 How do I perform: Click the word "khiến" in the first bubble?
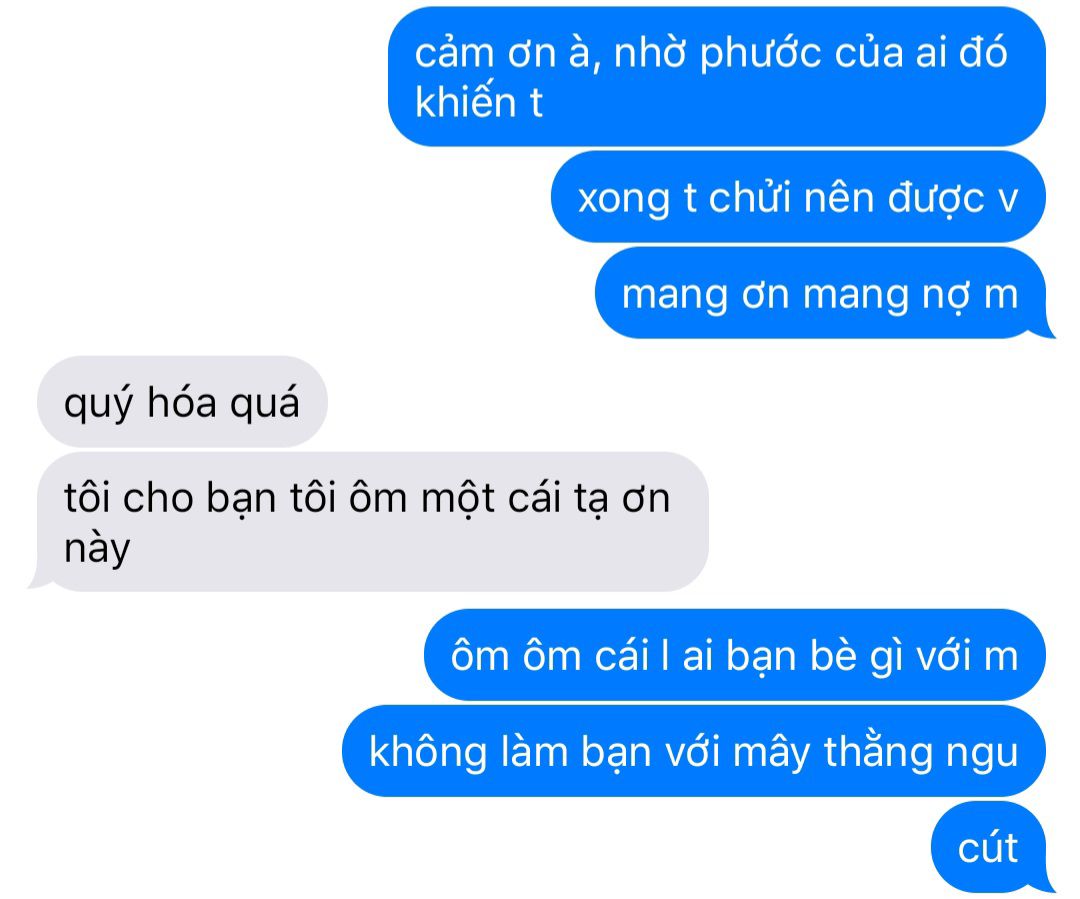[x=466, y=102]
